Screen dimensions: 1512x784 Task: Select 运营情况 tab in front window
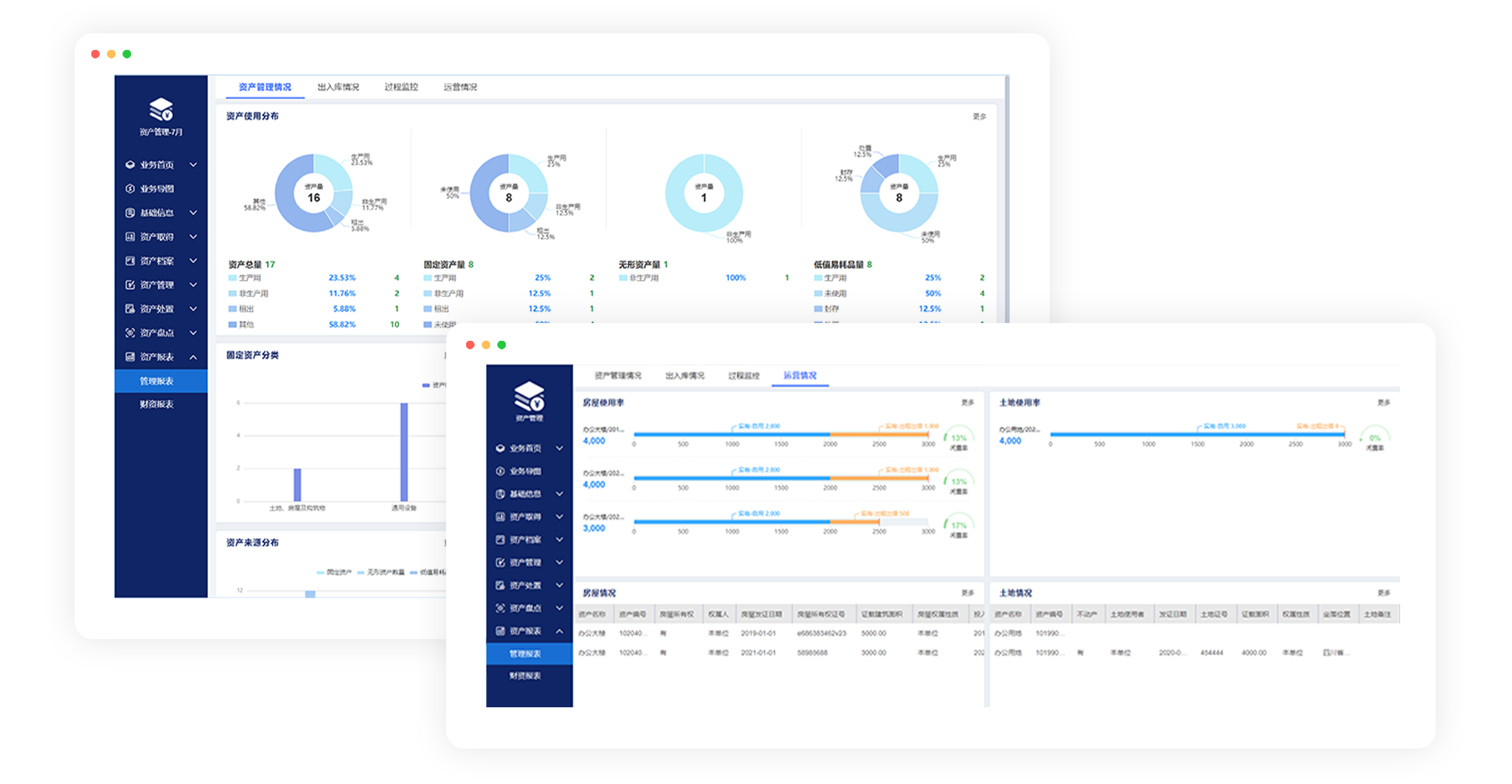point(800,376)
